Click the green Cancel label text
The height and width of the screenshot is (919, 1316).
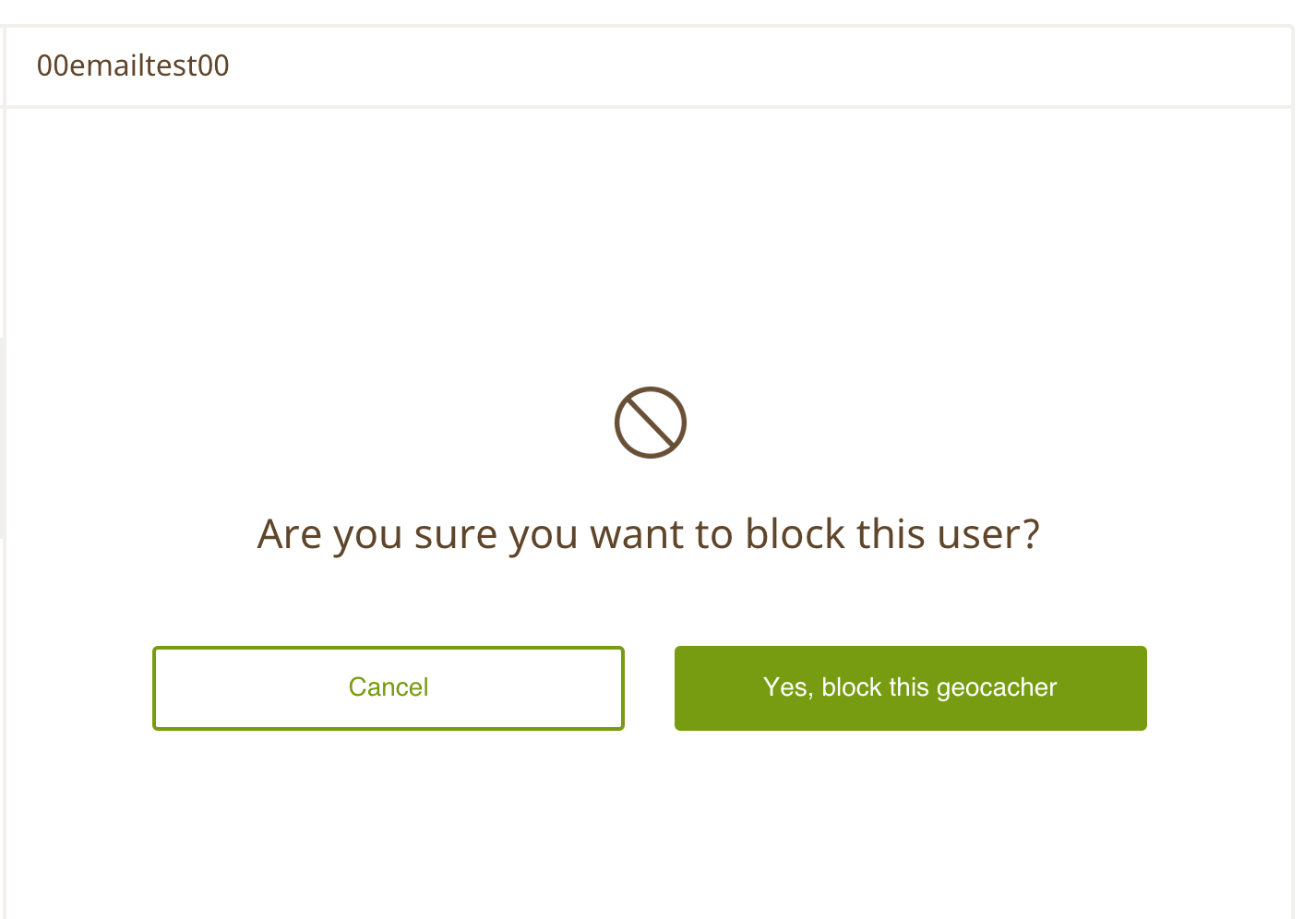388,687
